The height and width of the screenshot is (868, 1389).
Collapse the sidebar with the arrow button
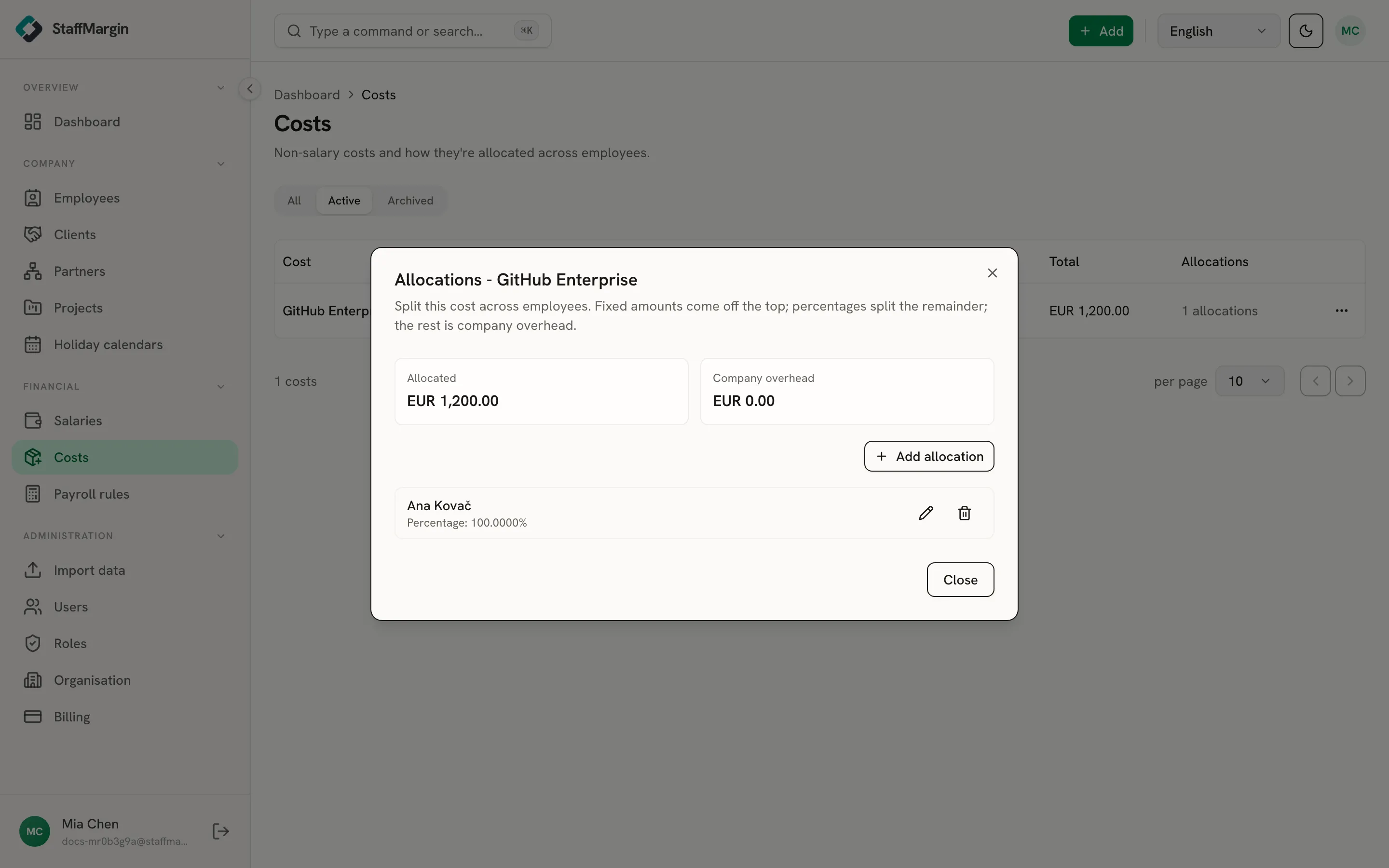(250, 89)
